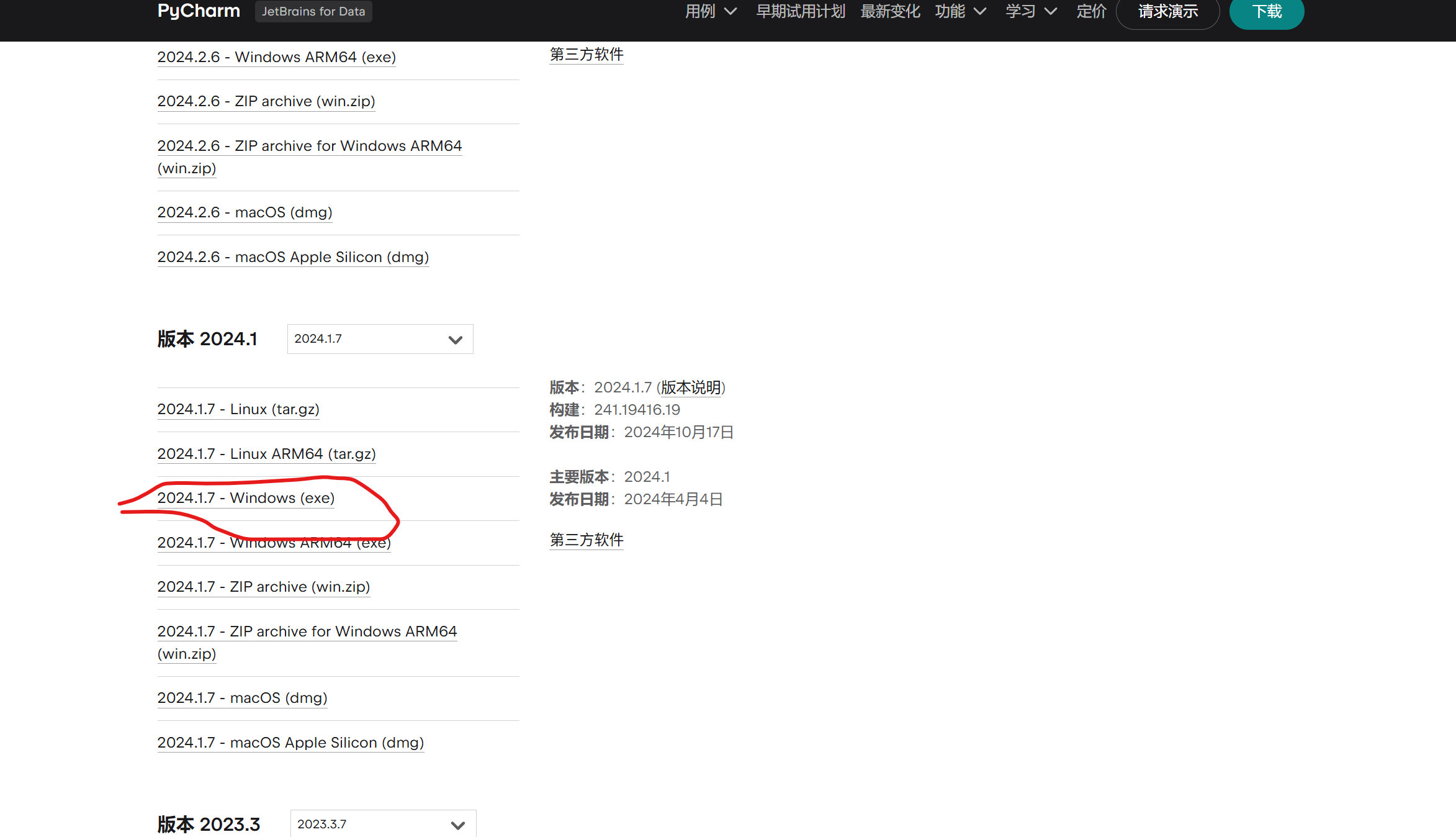Open 最新变化 from the top menu
This screenshot has height=837, width=1456.
tap(889, 11)
